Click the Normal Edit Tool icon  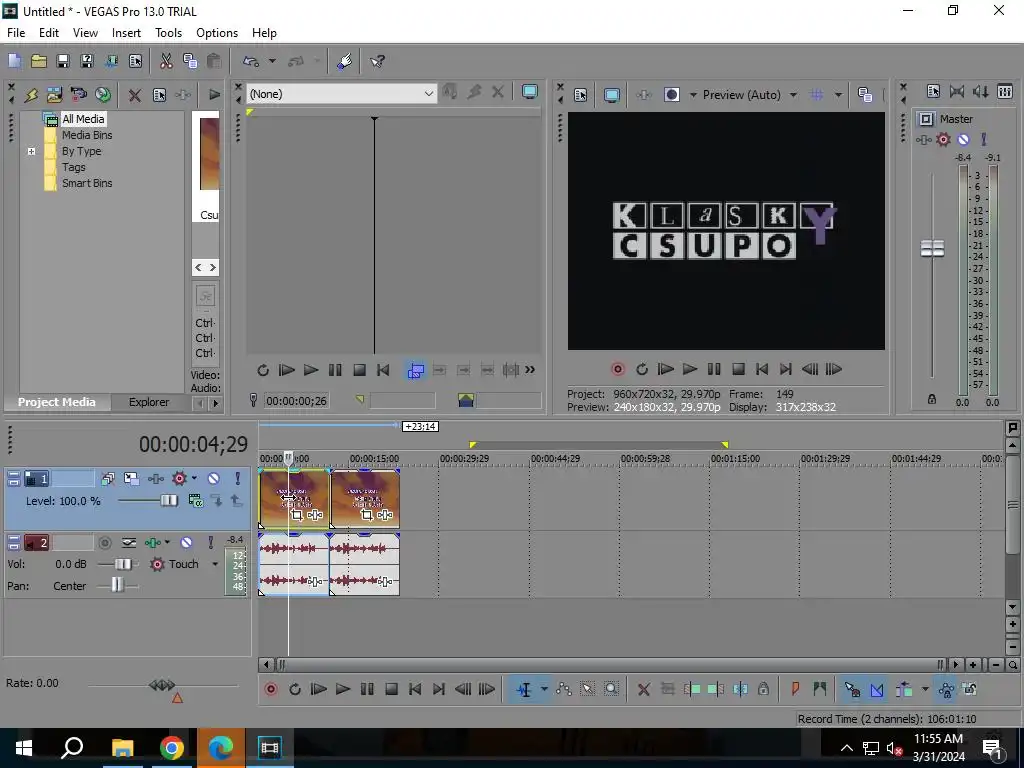524,690
